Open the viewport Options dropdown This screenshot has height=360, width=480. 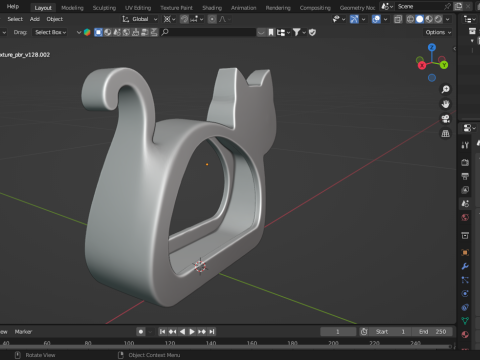(x=438, y=32)
